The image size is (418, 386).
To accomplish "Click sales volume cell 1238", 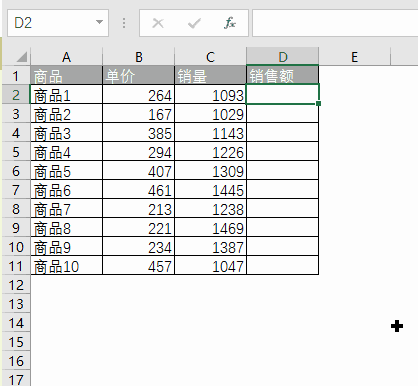I will (x=210, y=208).
